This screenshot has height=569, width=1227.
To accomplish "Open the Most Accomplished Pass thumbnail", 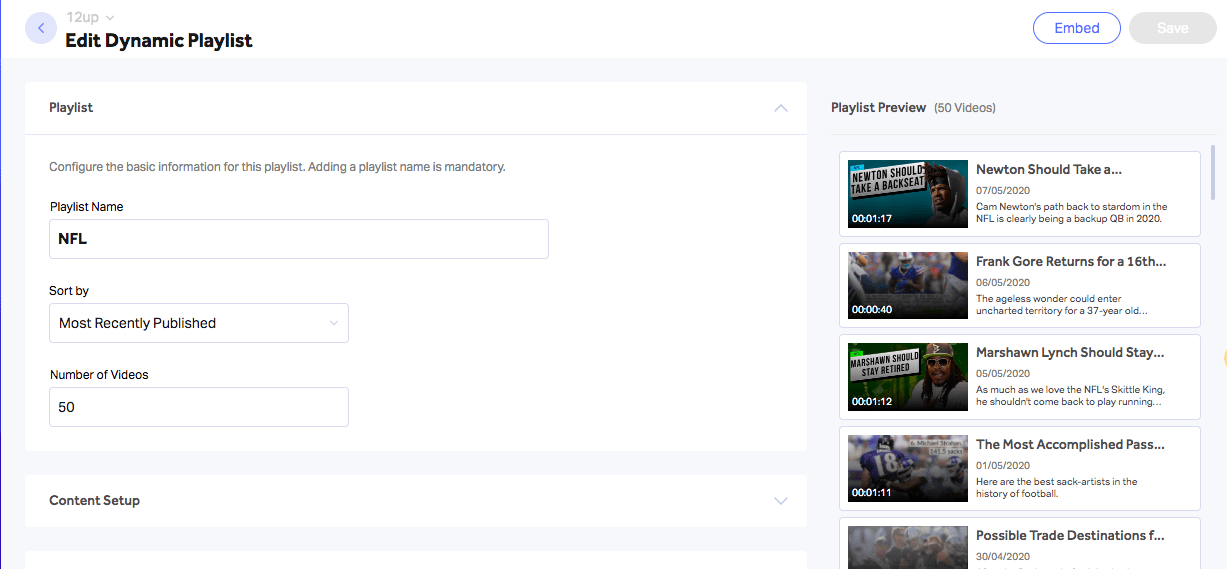I will (908, 468).
